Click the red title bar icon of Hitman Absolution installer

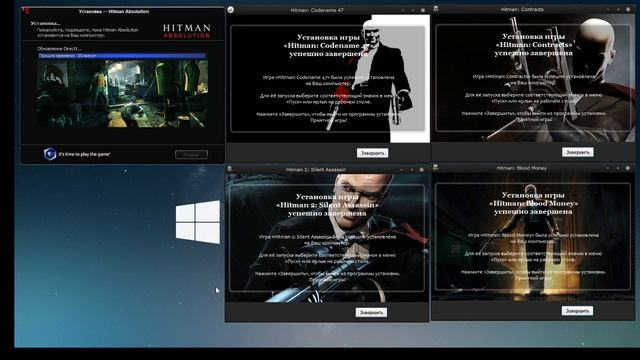pyautogui.click(x=26, y=11)
